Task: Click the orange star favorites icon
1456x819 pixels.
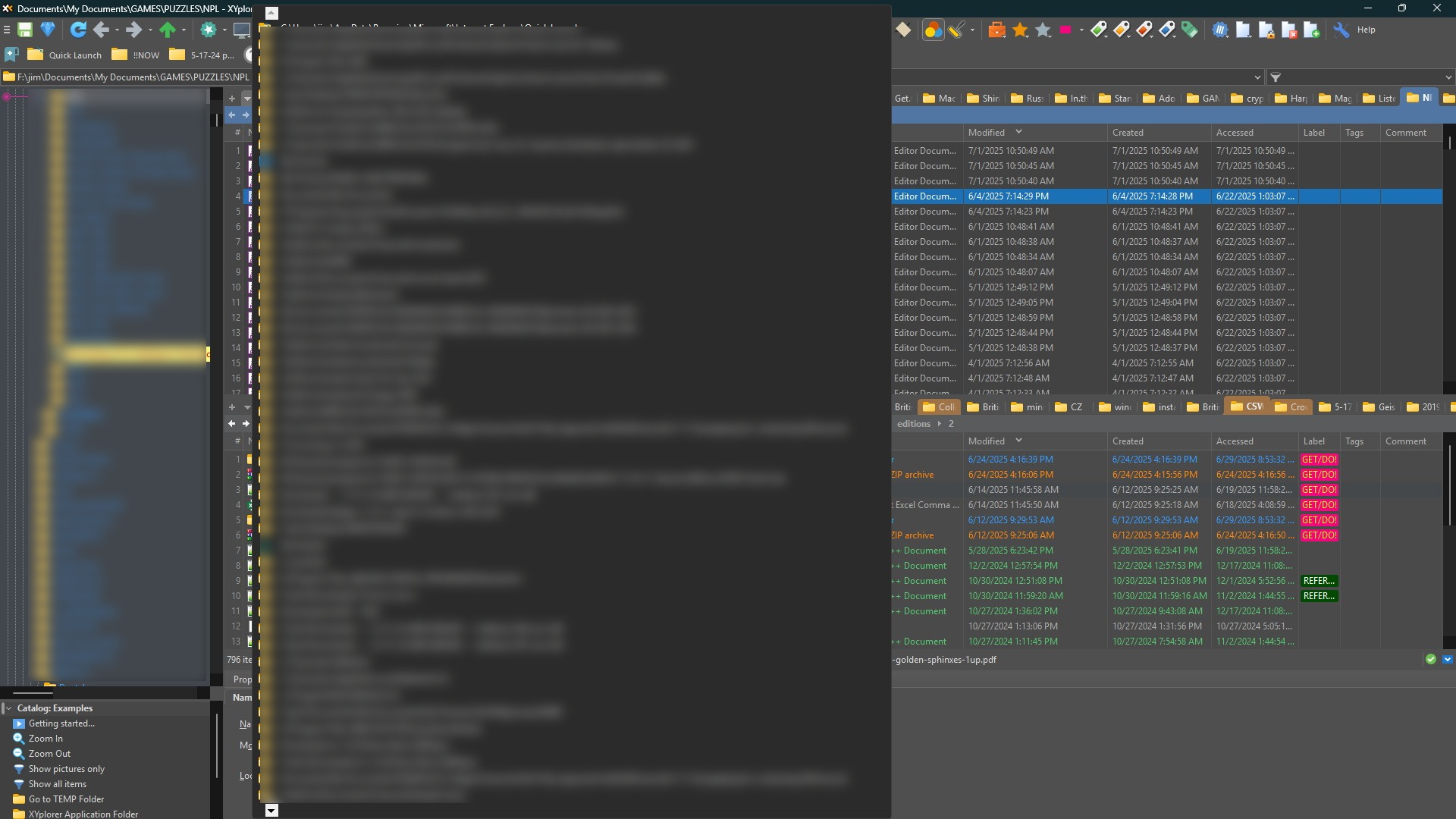Action: coord(1020,30)
